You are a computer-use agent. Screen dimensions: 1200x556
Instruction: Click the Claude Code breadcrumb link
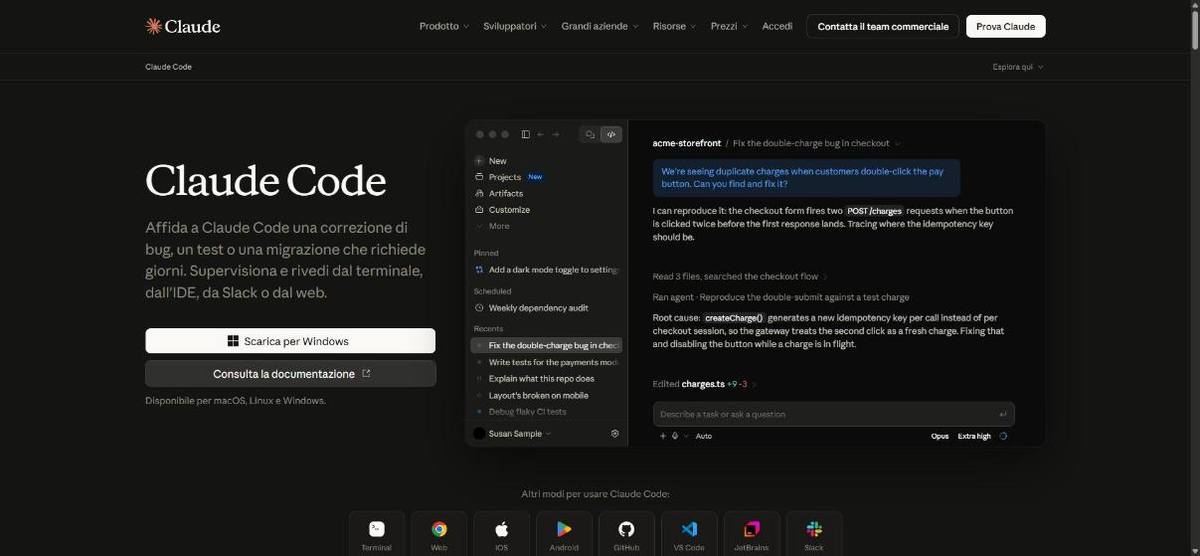(x=168, y=67)
